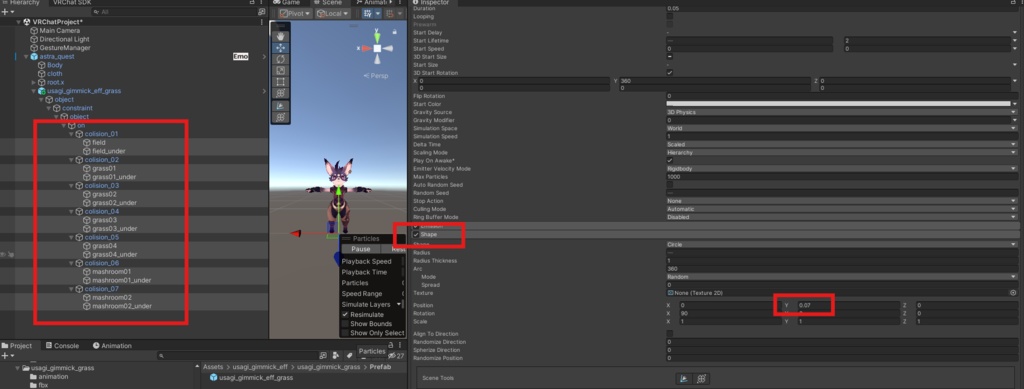This screenshot has height=389, width=1024.
Task: Switch to the Animation tab at bottom
Action: coord(112,346)
